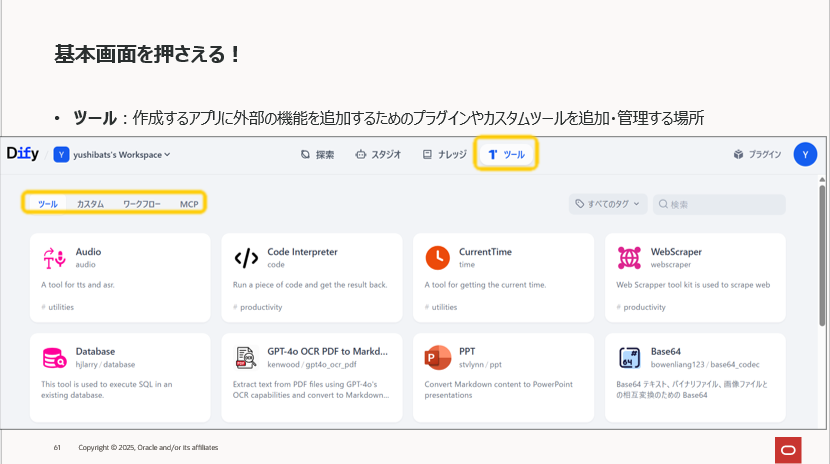
Task: Click the Code Interpreter icon
Action: tap(246, 258)
